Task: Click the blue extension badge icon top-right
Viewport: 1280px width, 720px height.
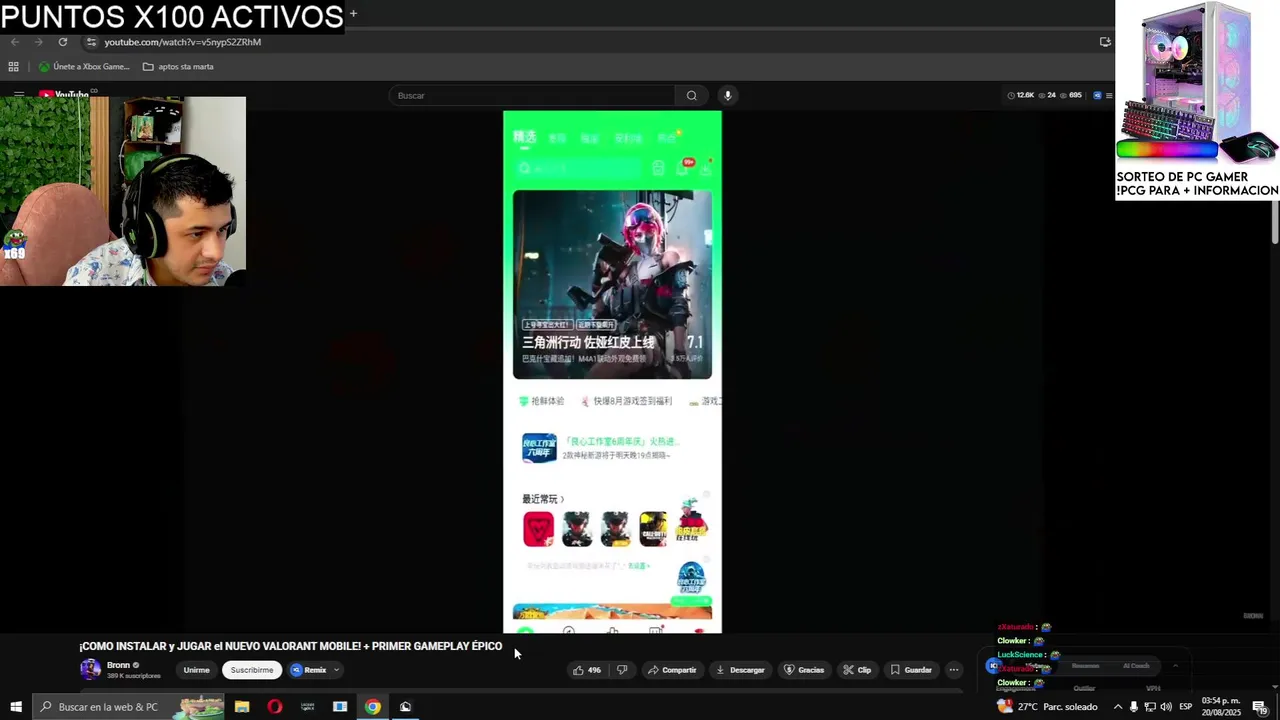Action: click(1097, 95)
